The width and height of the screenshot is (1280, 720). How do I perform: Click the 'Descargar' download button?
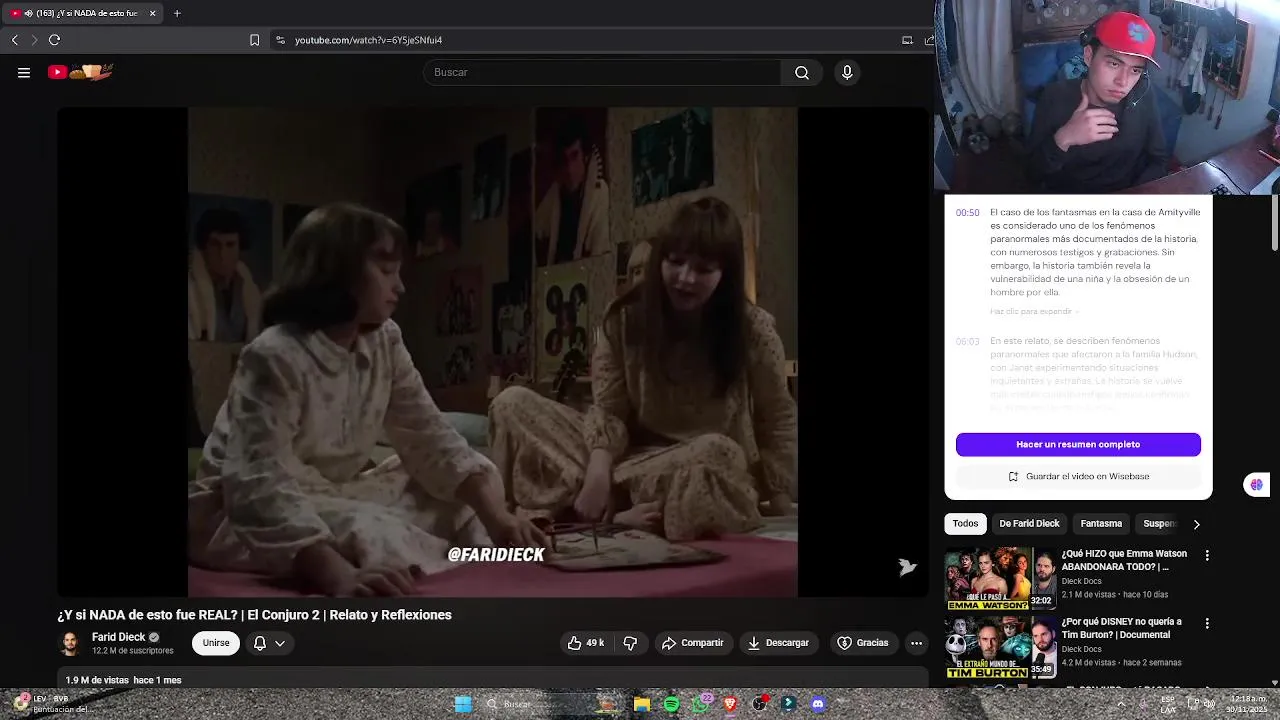[x=778, y=643]
